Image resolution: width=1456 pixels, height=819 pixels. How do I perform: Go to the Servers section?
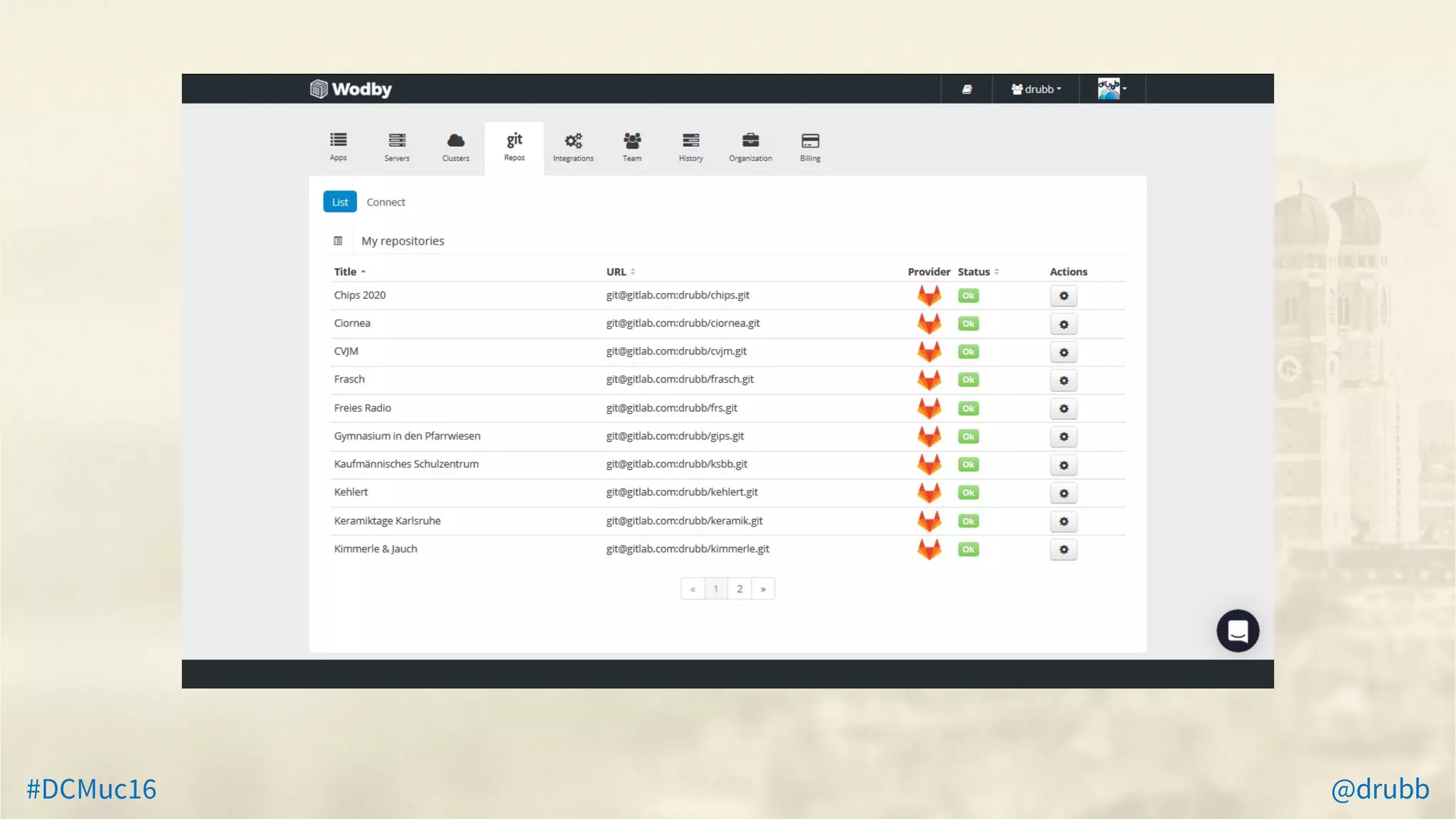(x=397, y=147)
